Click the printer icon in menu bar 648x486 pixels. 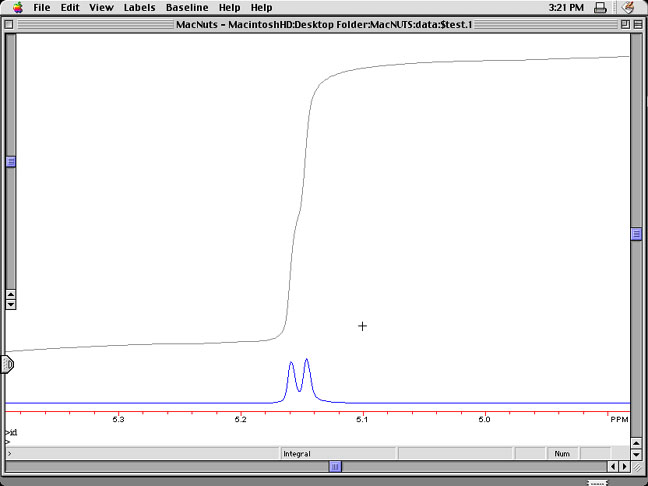coord(599,7)
